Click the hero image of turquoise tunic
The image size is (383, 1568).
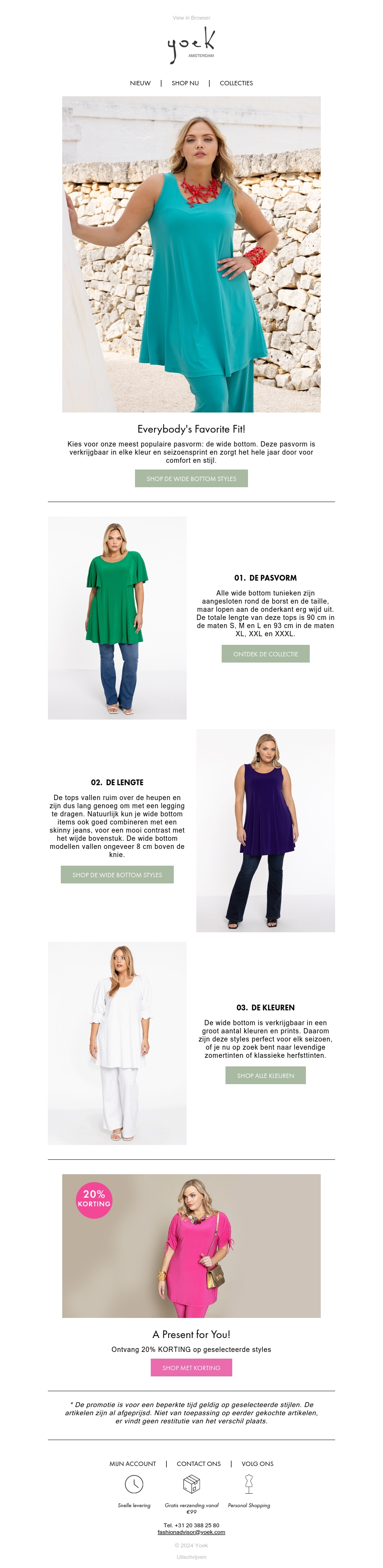click(191, 254)
